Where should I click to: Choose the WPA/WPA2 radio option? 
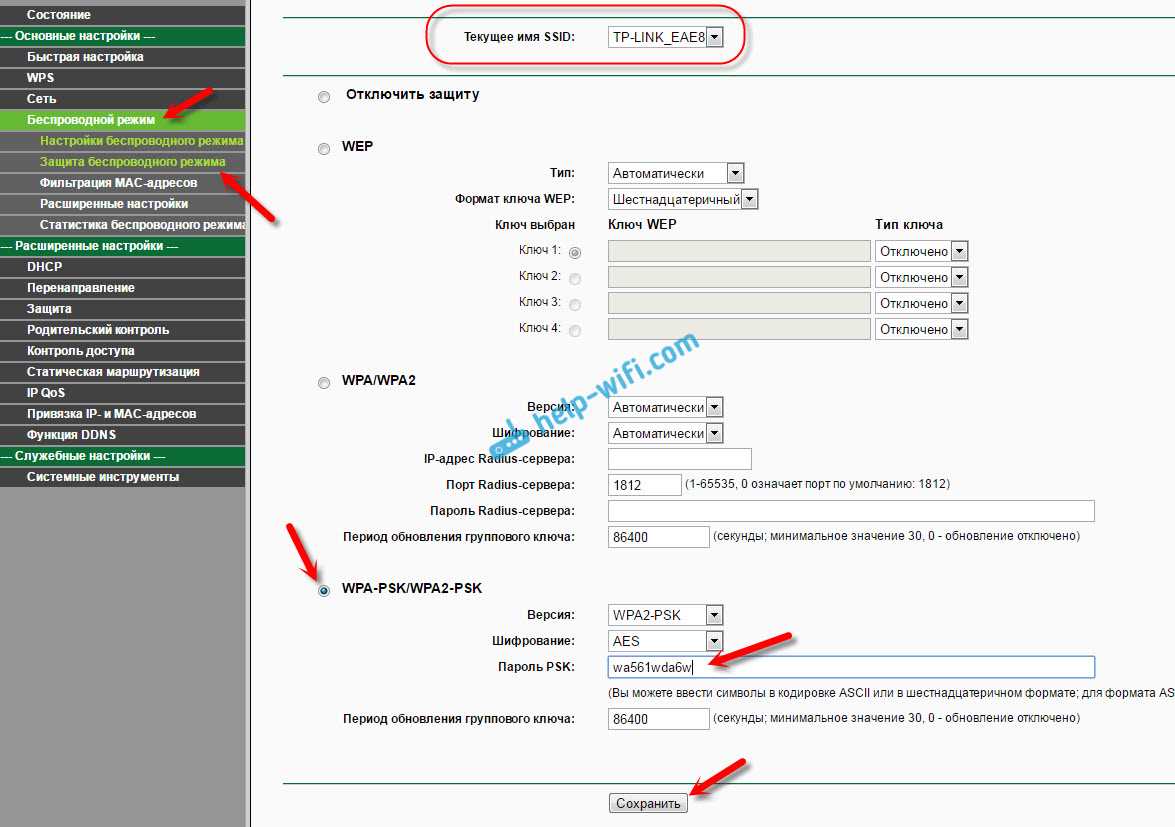tap(324, 383)
